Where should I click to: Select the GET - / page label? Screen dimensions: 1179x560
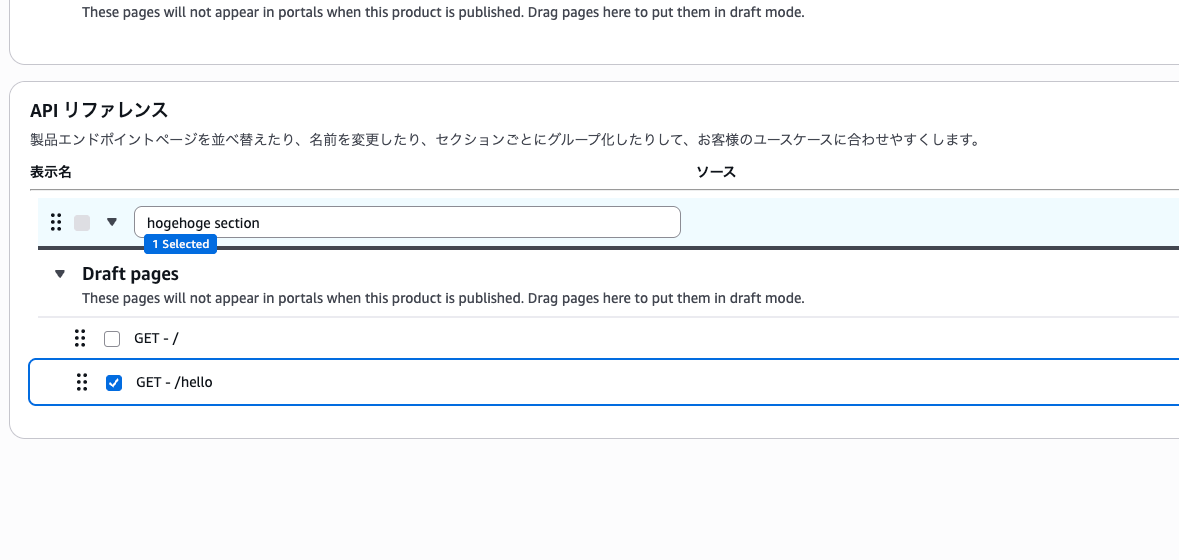coord(156,339)
